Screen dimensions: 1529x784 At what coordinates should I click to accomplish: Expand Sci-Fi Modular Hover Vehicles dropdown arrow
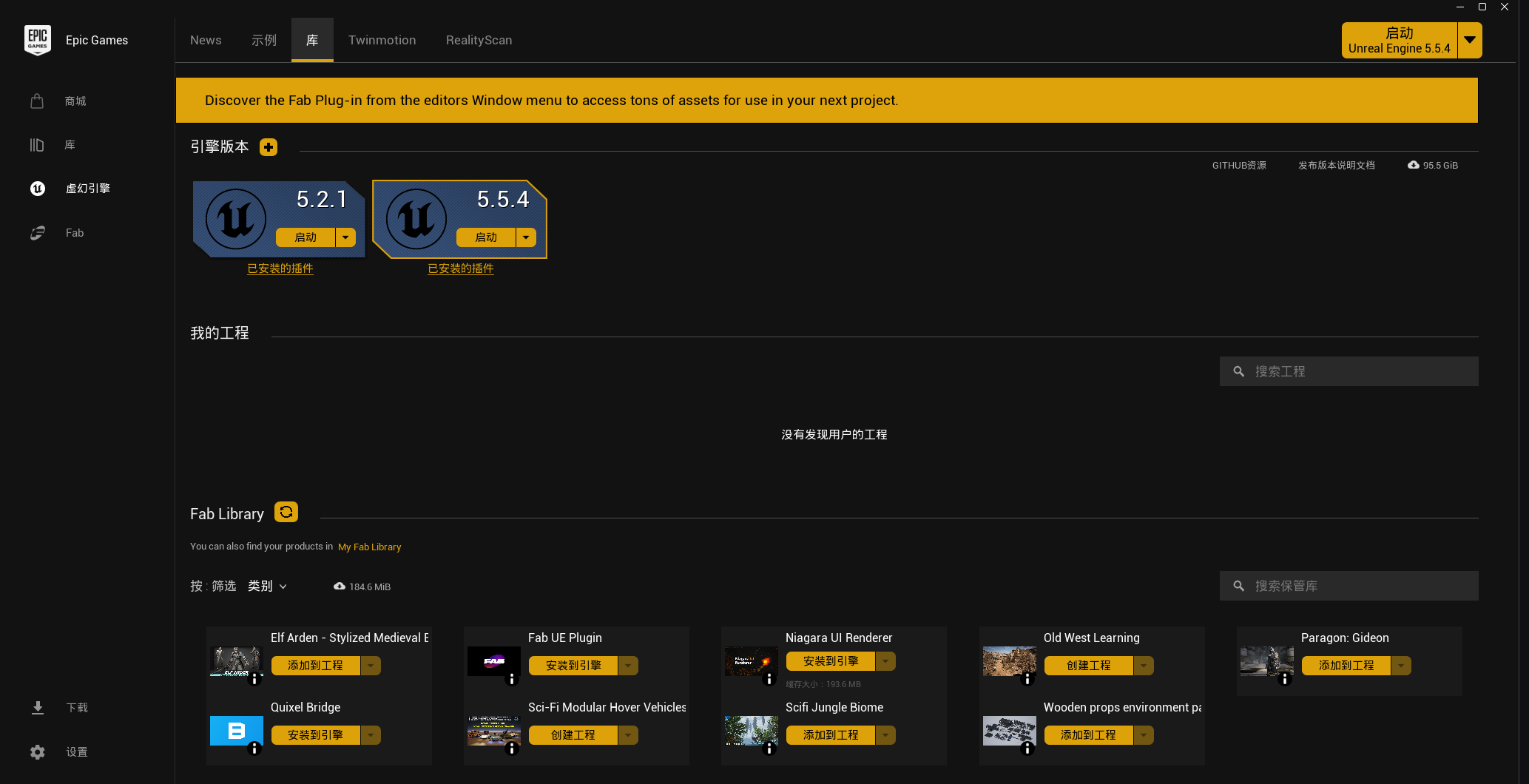[x=628, y=735]
